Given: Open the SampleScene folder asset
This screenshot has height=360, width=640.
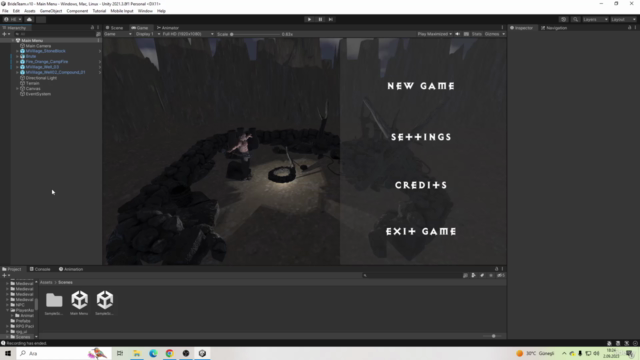Looking at the screenshot, I should (x=54, y=303).
